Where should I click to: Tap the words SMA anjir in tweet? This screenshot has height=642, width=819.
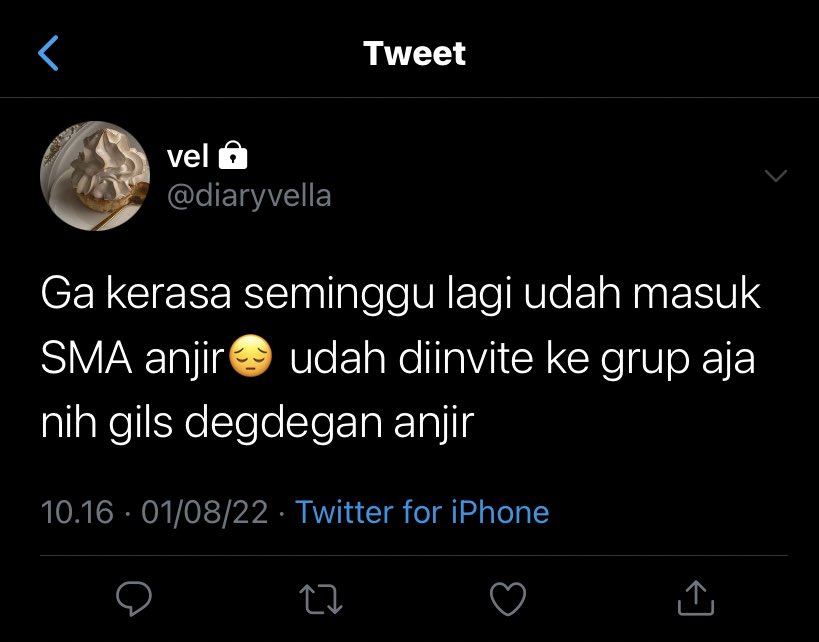pyautogui.click(x=133, y=359)
